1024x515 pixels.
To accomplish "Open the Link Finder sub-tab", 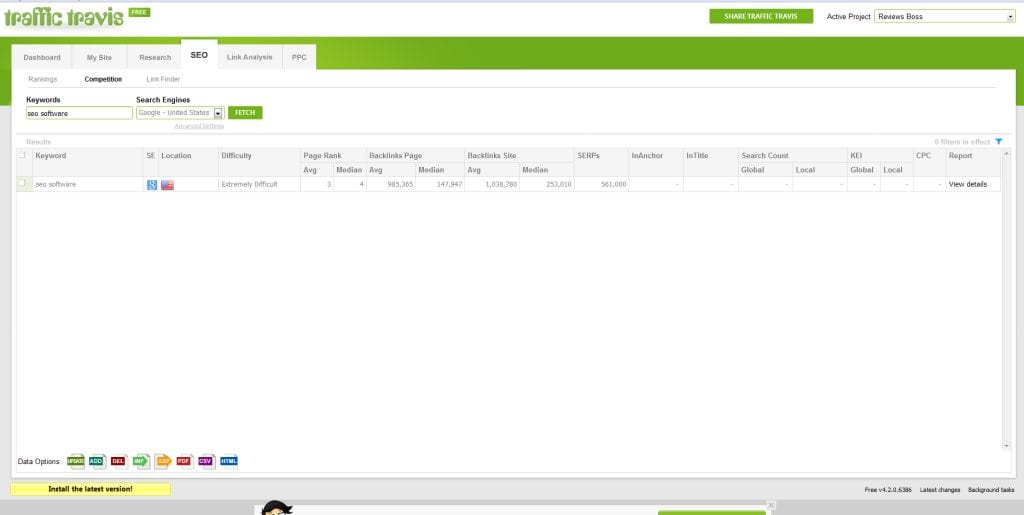I will (x=163, y=79).
